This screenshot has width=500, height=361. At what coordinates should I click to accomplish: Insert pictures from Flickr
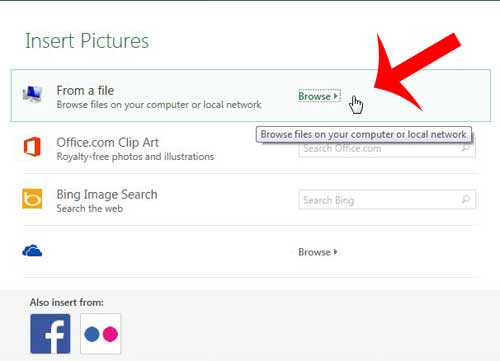[101, 334]
